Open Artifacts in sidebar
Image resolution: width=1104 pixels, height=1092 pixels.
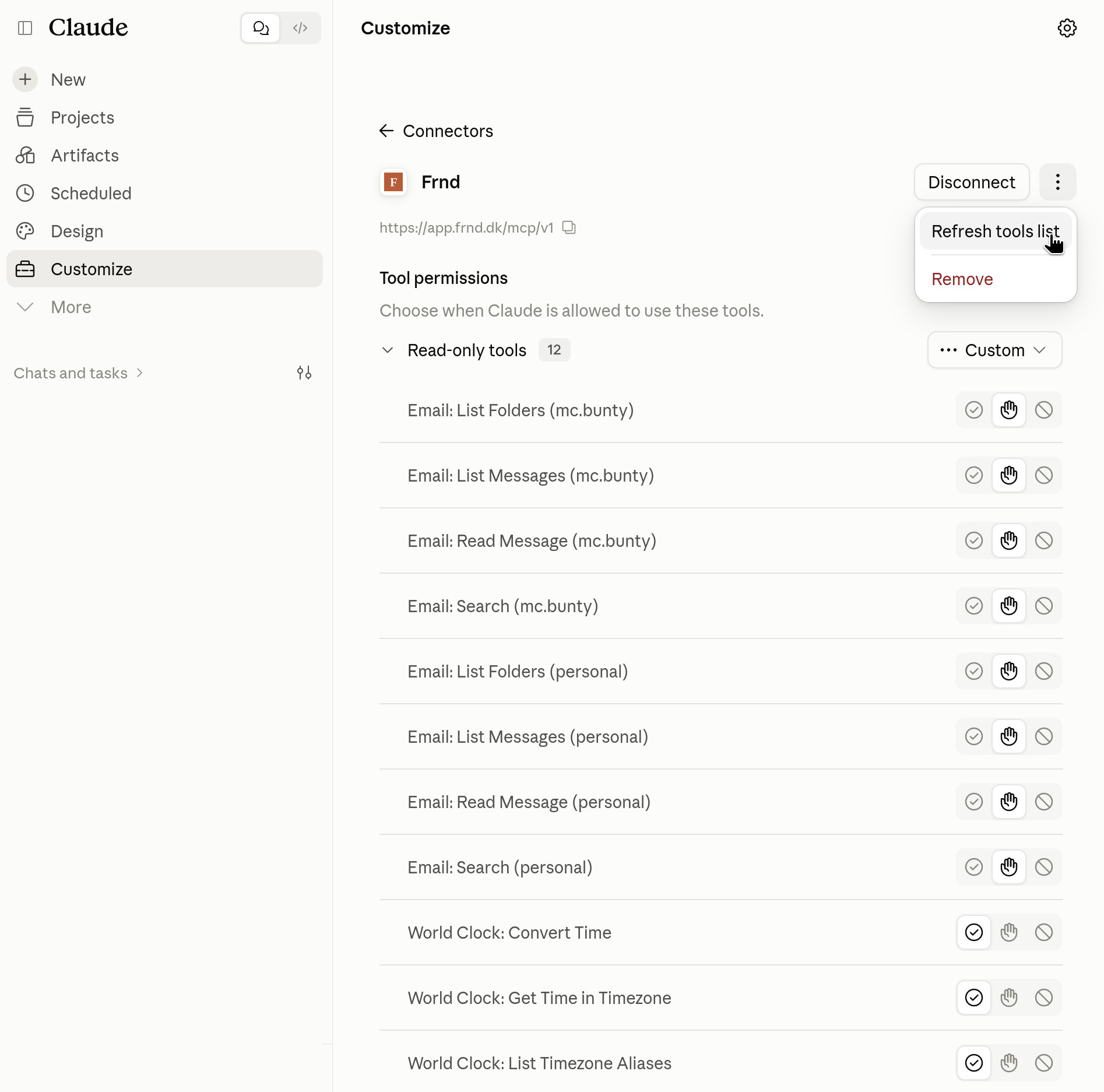pyautogui.click(x=164, y=155)
